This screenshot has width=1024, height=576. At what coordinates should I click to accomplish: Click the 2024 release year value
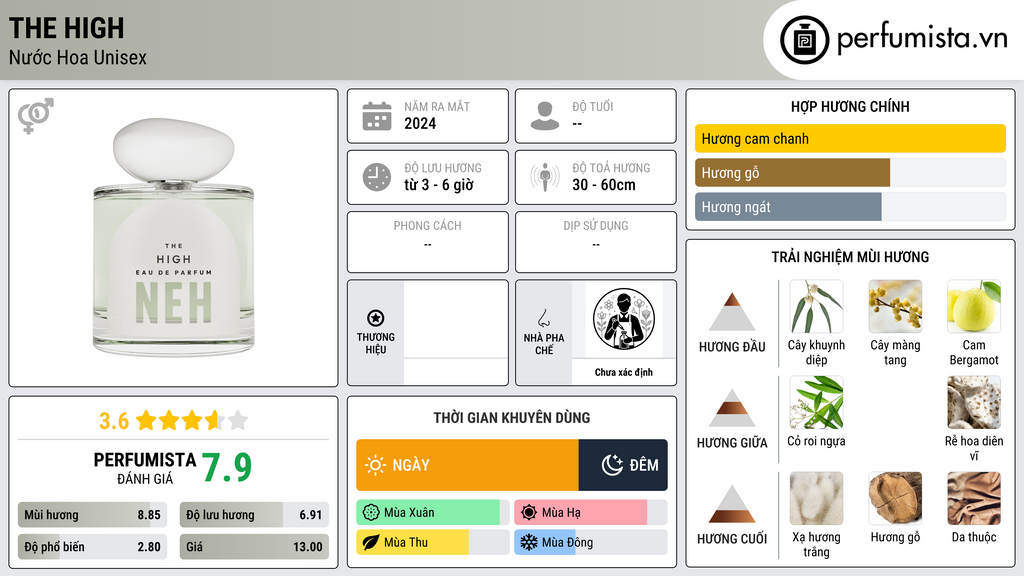pyautogui.click(x=420, y=123)
